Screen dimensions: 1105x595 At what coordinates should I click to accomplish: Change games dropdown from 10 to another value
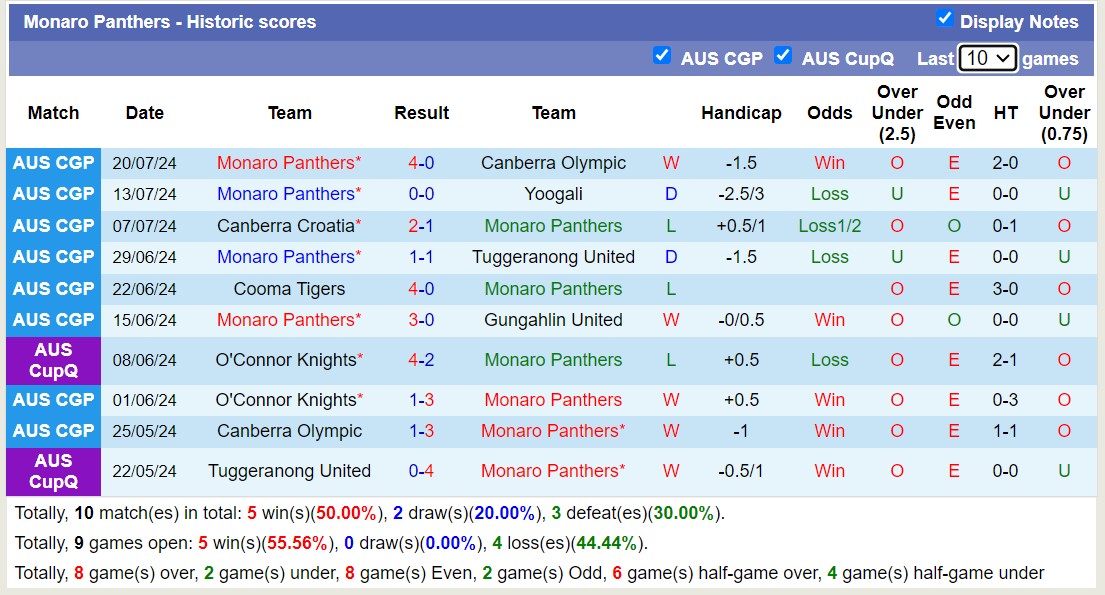(x=988, y=58)
